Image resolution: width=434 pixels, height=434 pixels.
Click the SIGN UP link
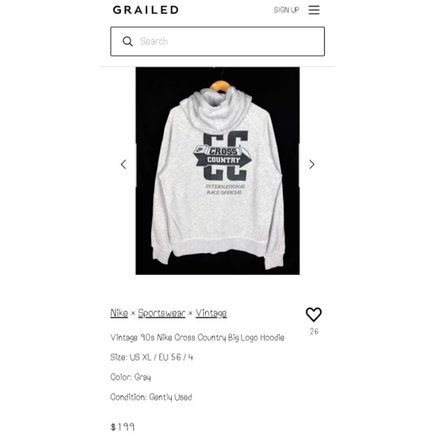[286, 10]
